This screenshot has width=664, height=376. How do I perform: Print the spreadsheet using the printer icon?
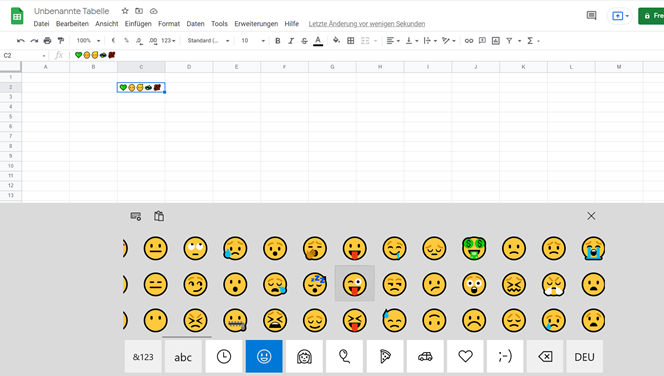click(x=47, y=41)
